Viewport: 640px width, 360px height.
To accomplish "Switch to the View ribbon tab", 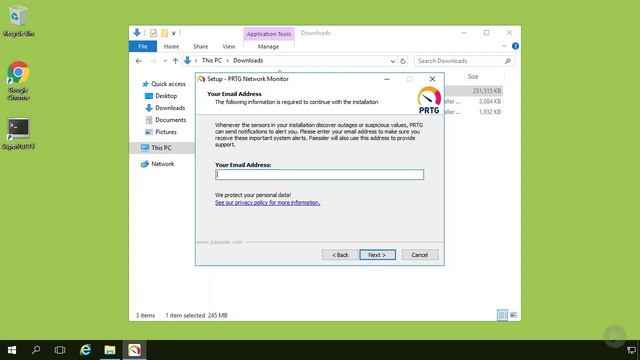I will pos(229,47).
